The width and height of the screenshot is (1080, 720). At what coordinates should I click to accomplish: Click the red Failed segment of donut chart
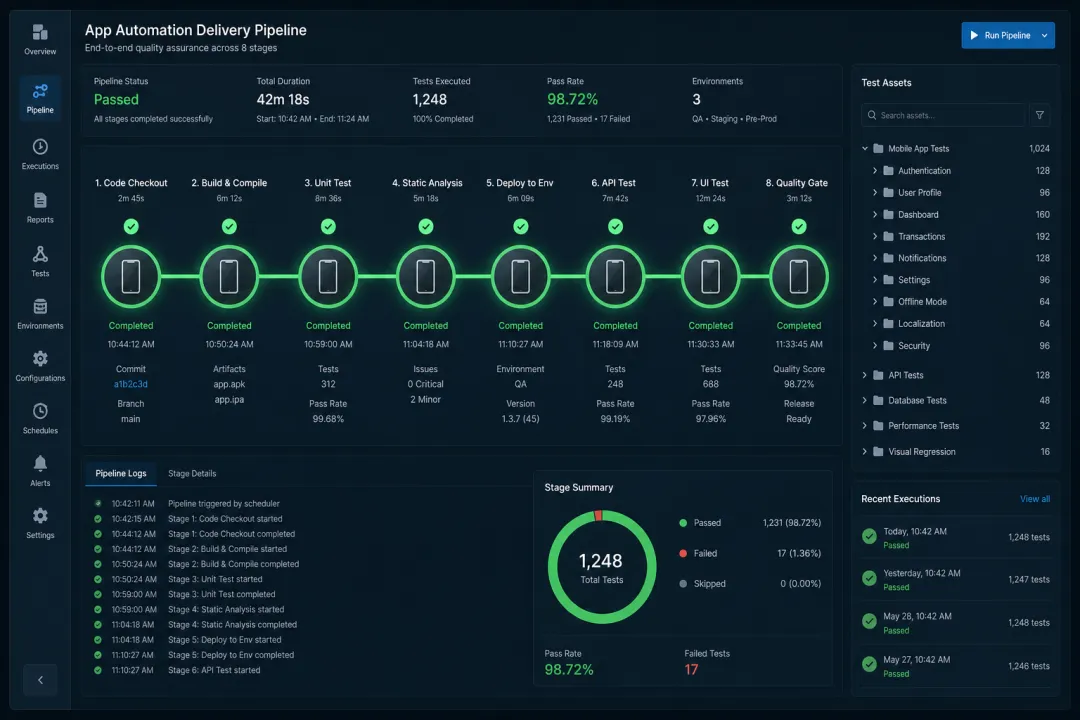click(x=599, y=515)
